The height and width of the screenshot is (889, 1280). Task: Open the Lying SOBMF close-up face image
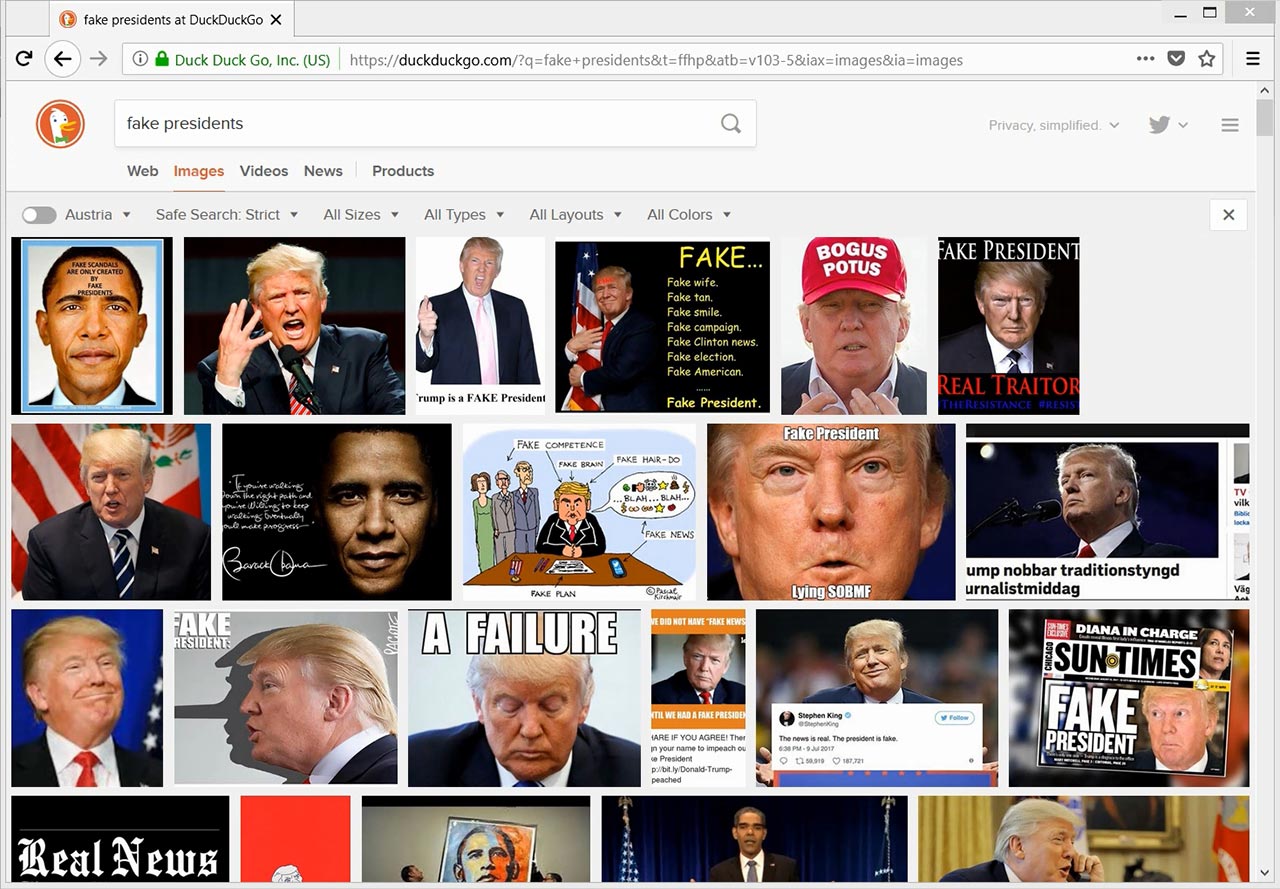[x=831, y=512]
